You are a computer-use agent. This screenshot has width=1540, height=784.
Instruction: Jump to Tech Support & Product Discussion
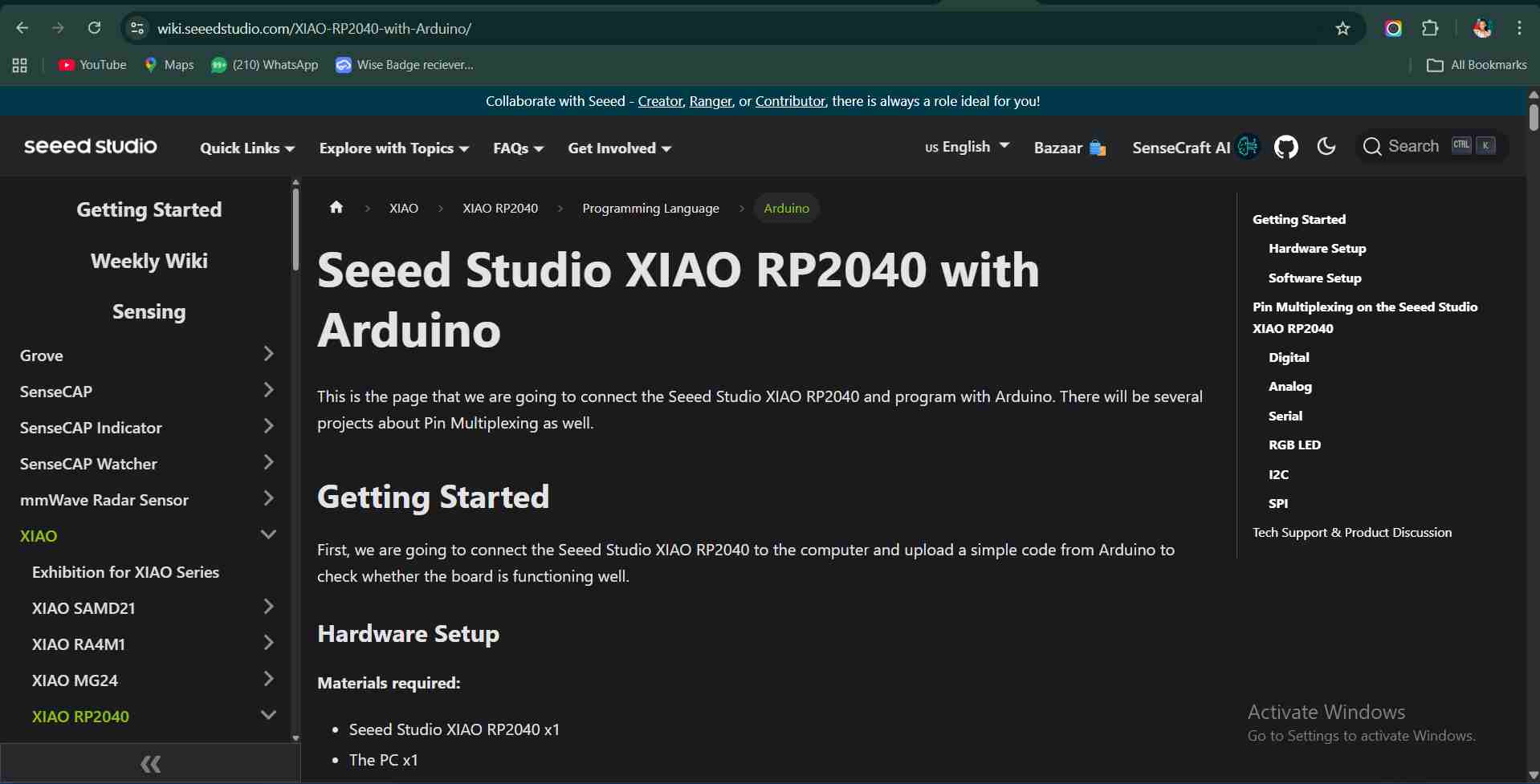click(1352, 532)
